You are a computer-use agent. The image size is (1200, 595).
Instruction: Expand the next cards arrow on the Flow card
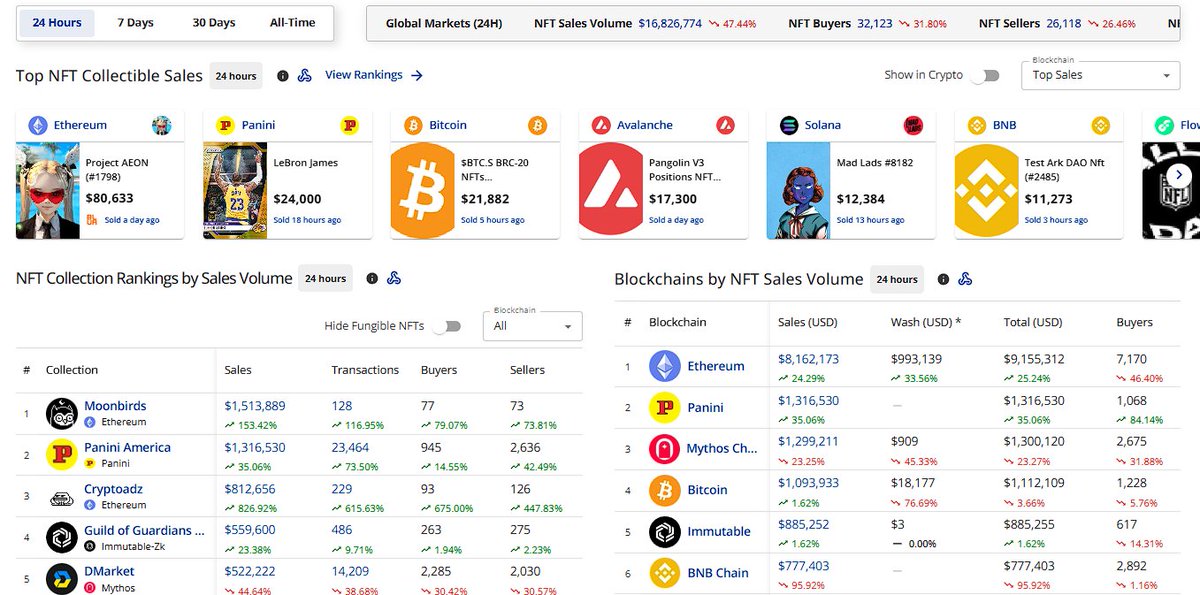click(1178, 172)
